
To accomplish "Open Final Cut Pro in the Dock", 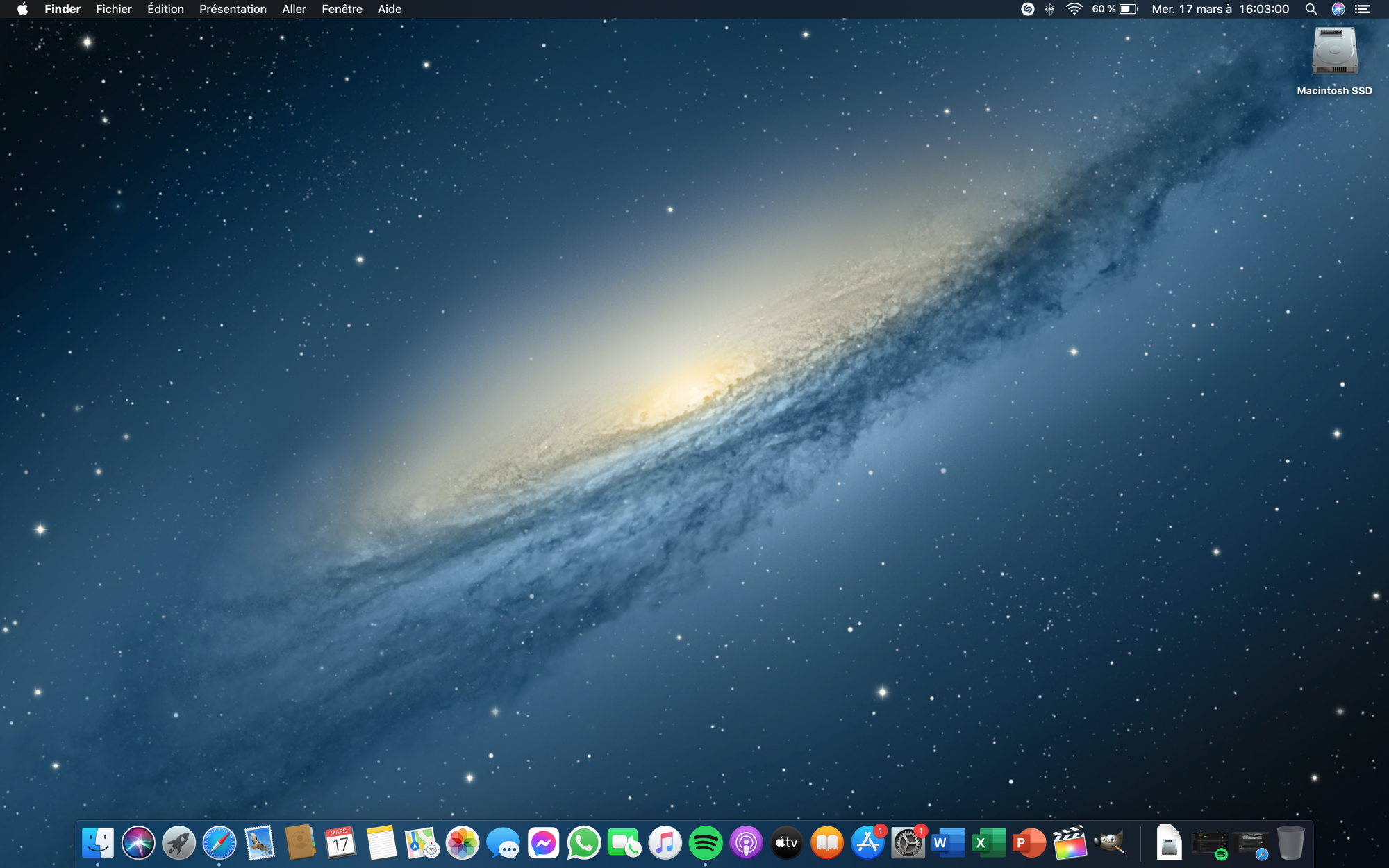I will click(x=1070, y=843).
